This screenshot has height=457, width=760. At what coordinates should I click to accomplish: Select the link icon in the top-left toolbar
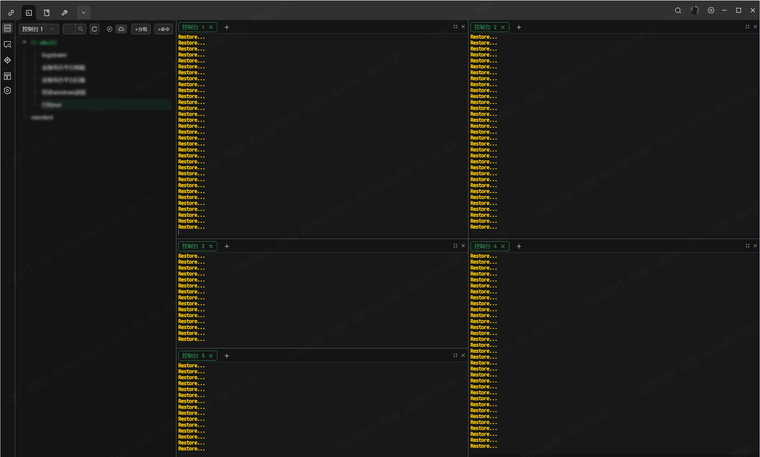point(10,12)
